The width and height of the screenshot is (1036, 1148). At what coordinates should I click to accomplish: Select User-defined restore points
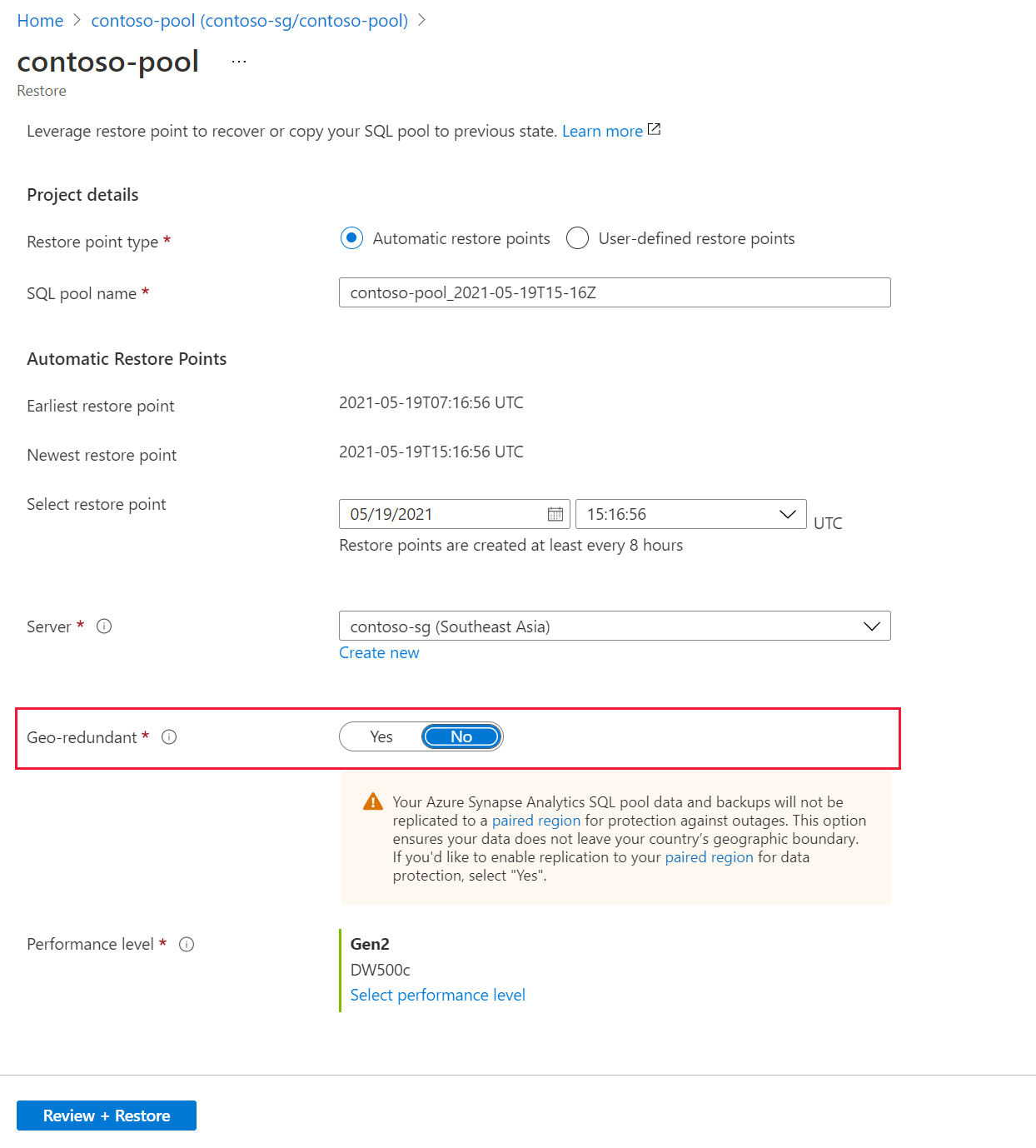pos(577,238)
